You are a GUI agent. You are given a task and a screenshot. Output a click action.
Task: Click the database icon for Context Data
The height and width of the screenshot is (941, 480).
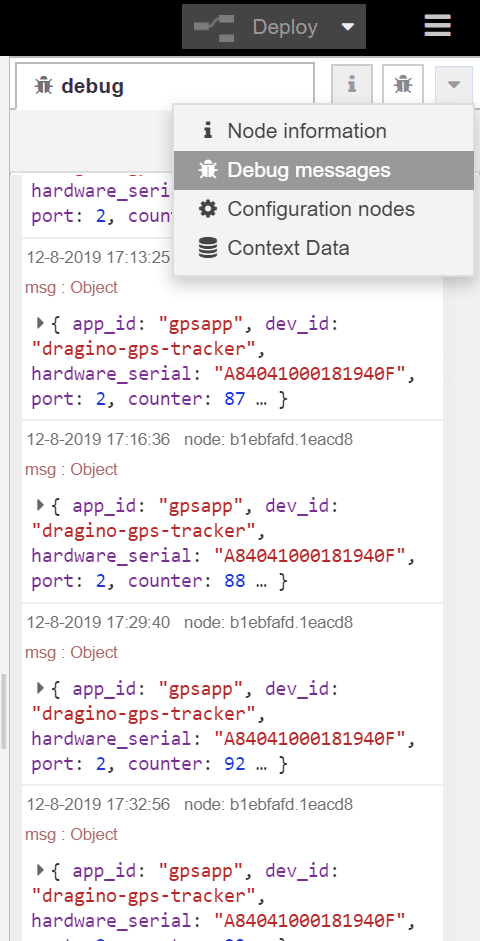(x=208, y=248)
